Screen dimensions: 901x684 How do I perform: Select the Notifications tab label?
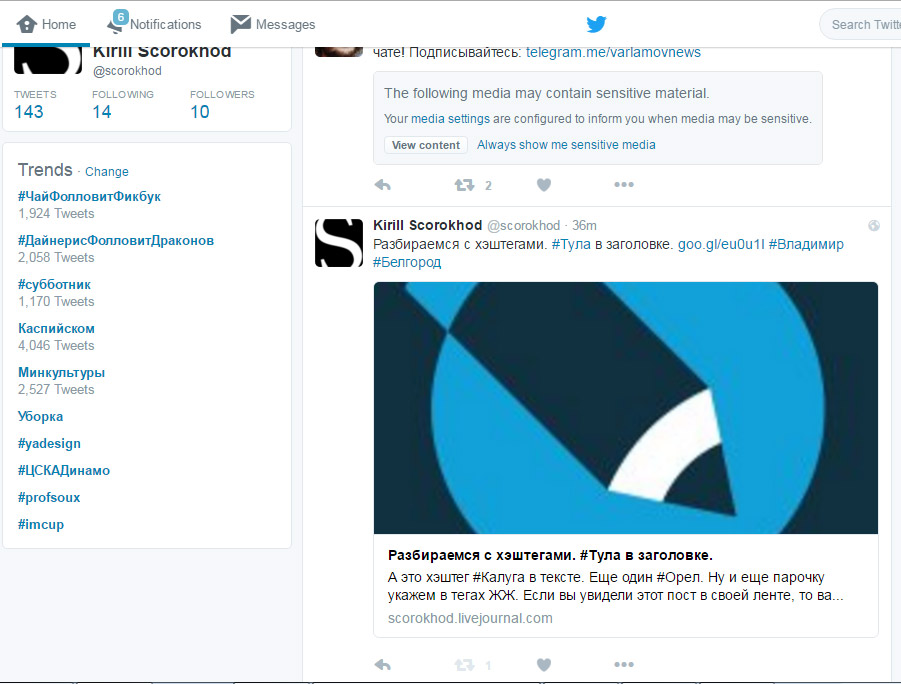165,25
